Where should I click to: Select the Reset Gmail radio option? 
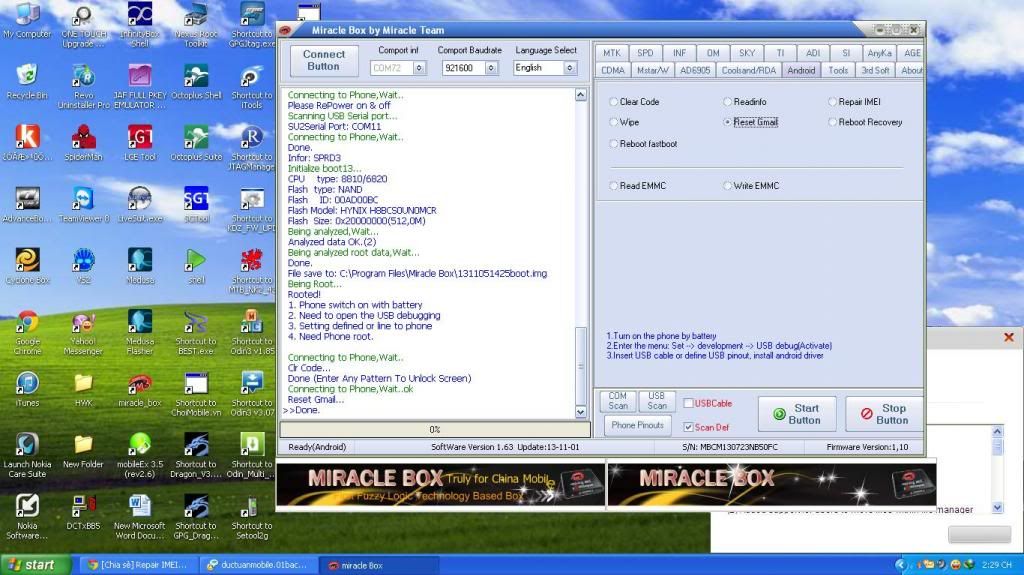728,122
